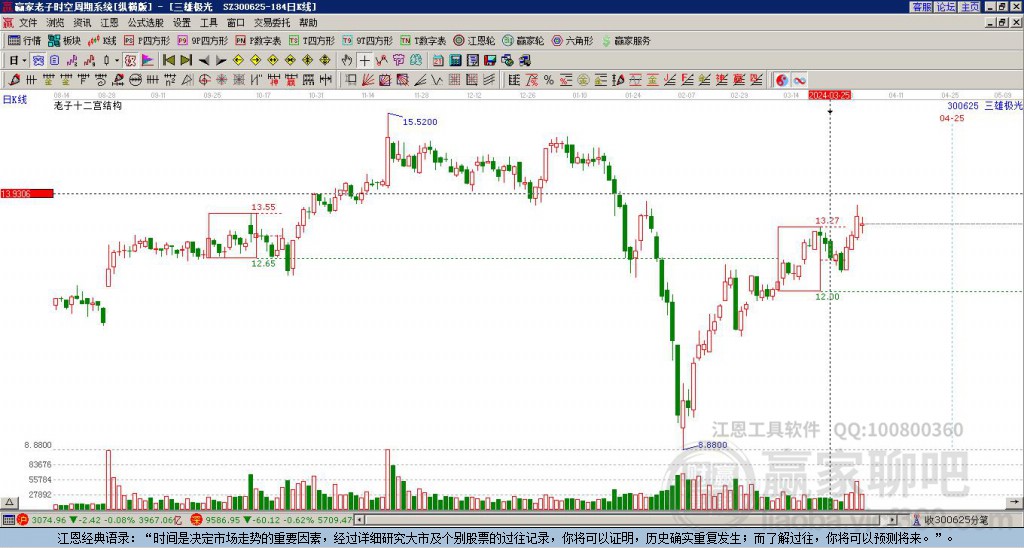Click the 日K线 label

tap(15, 100)
